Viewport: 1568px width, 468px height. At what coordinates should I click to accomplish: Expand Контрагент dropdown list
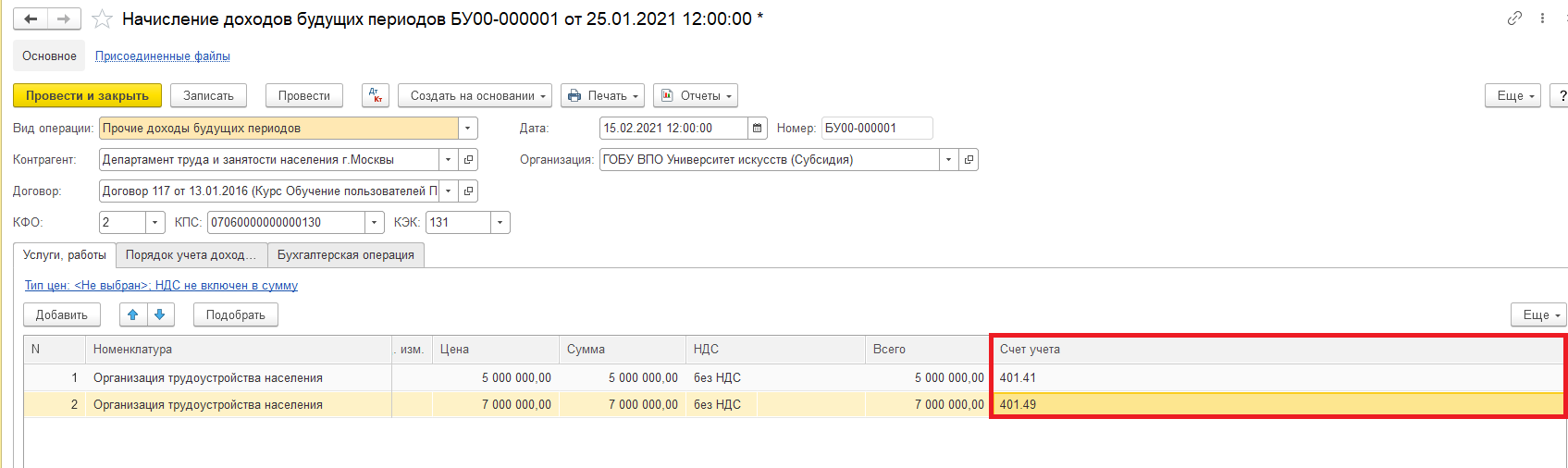coord(448,159)
